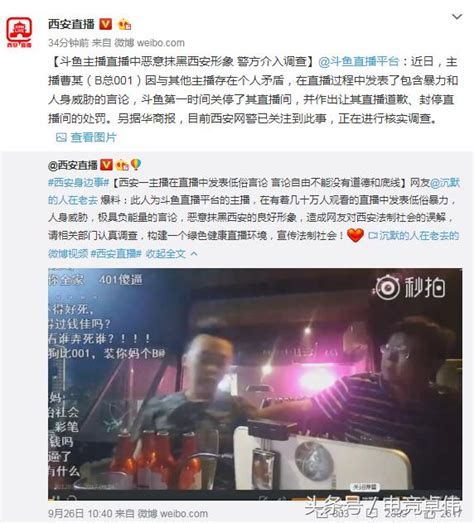Play the embedded 秒拍 video thumbnail

[x=255, y=384]
